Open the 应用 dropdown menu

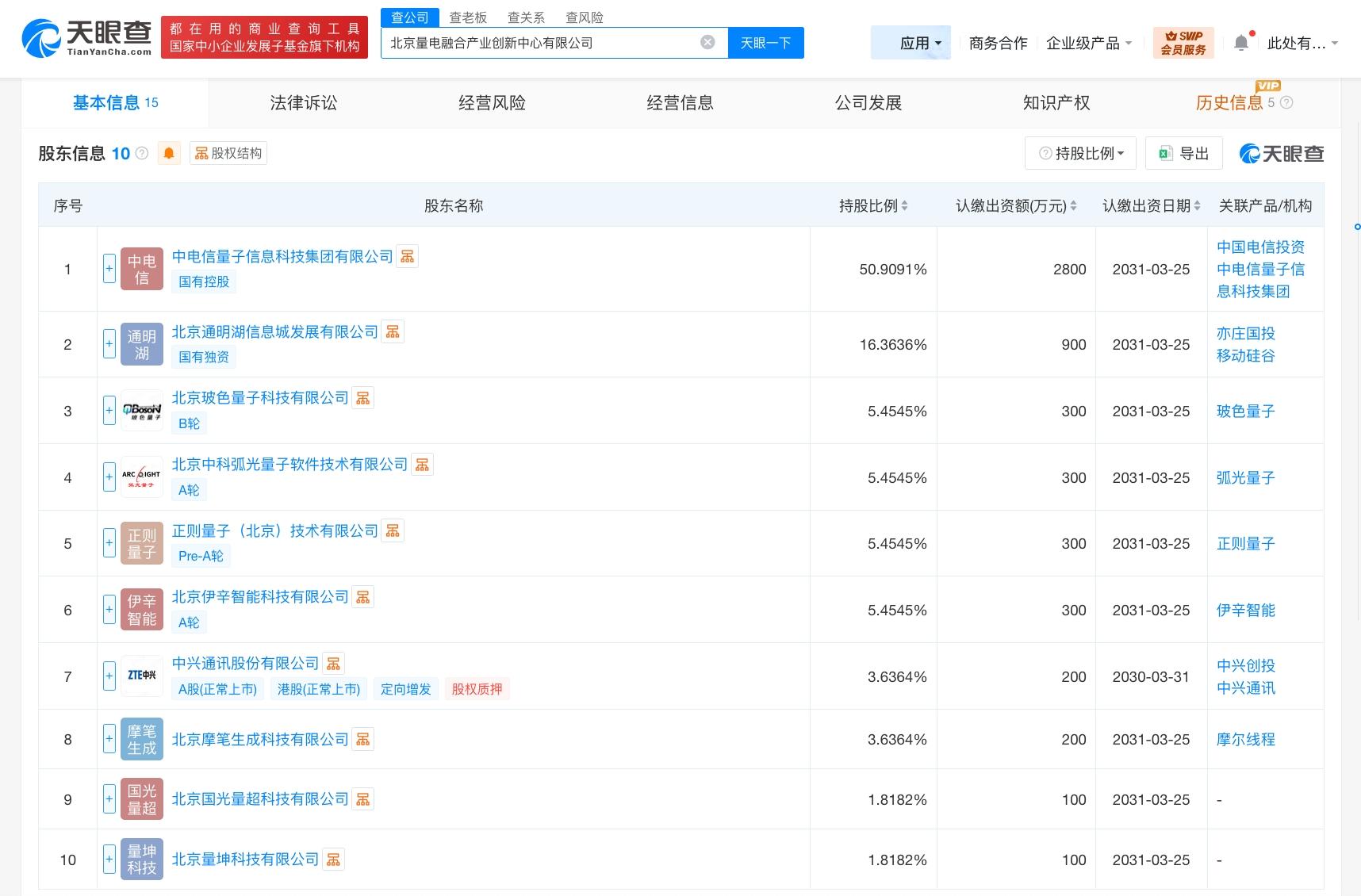tap(920, 43)
